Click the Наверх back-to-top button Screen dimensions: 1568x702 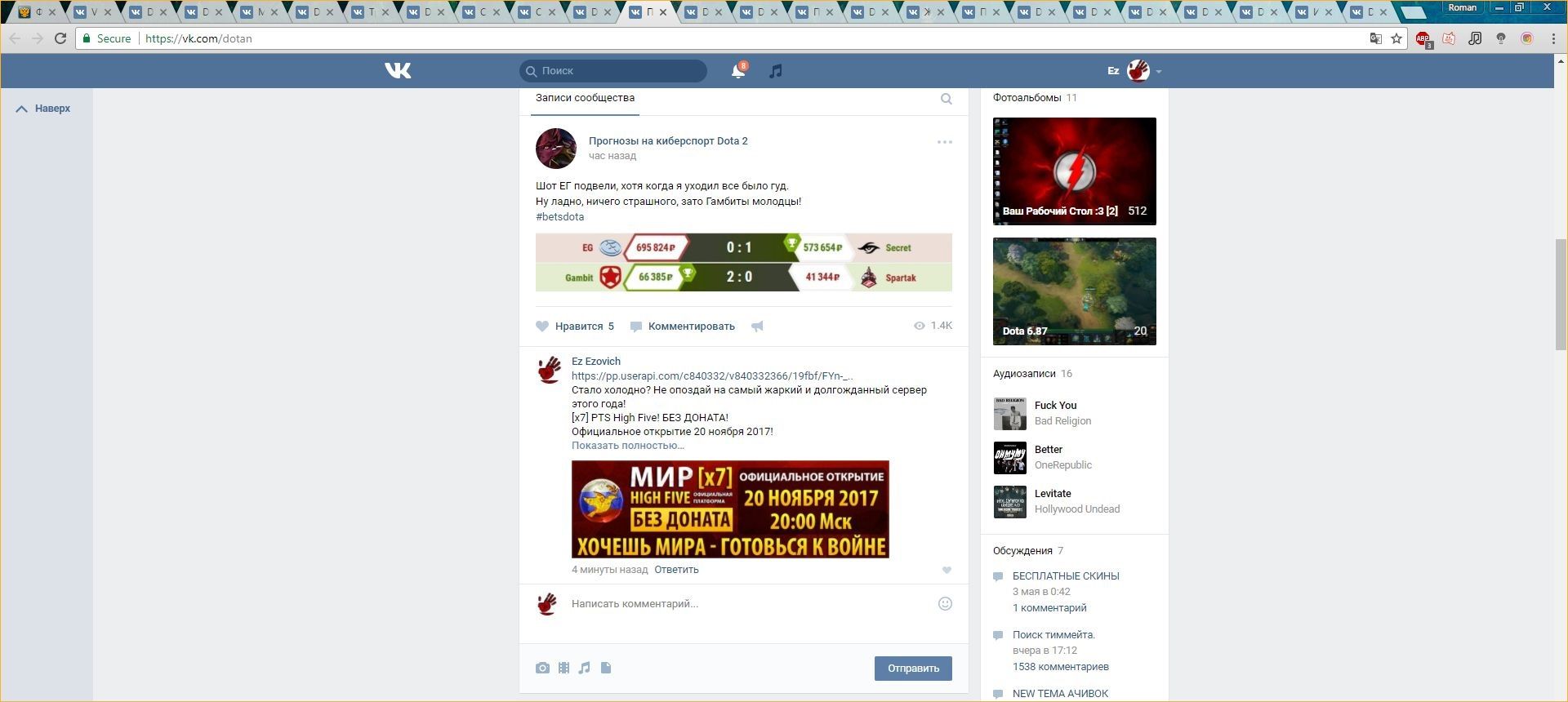click(44, 109)
